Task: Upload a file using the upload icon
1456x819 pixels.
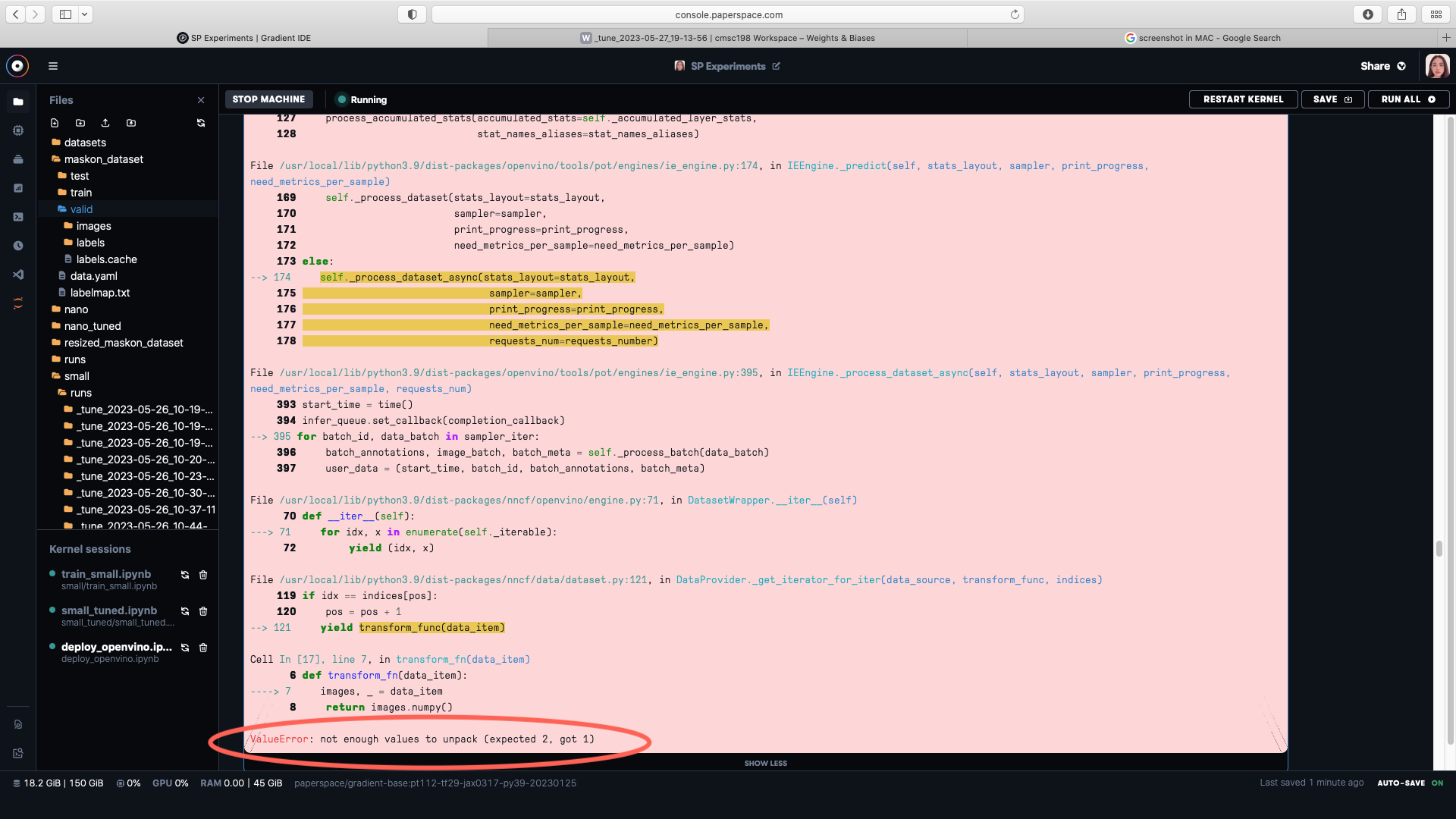Action: tap(105, 123)
